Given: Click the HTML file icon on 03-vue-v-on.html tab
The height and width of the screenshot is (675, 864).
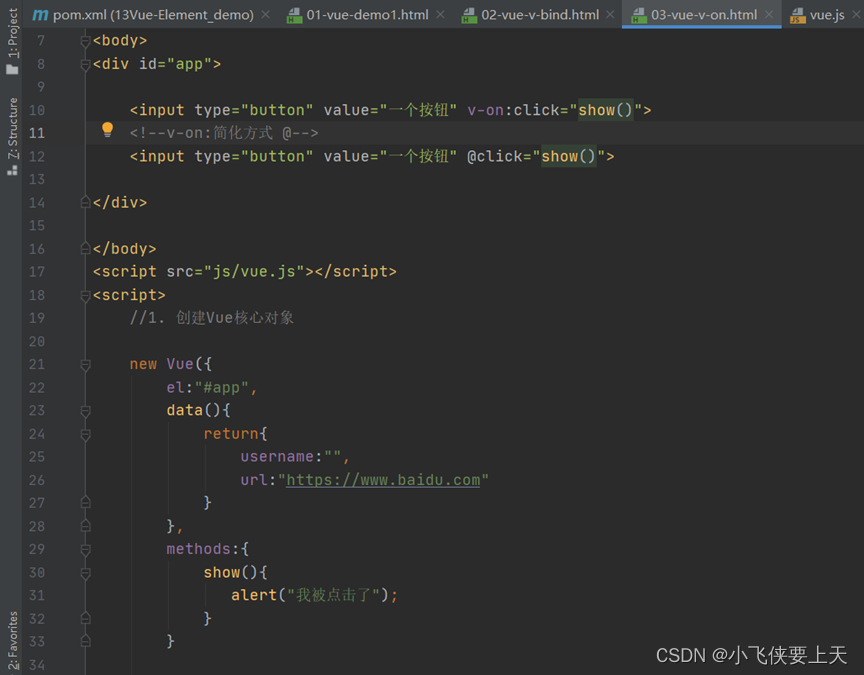Looking at the screenshot, I should [x=639, y=15].
